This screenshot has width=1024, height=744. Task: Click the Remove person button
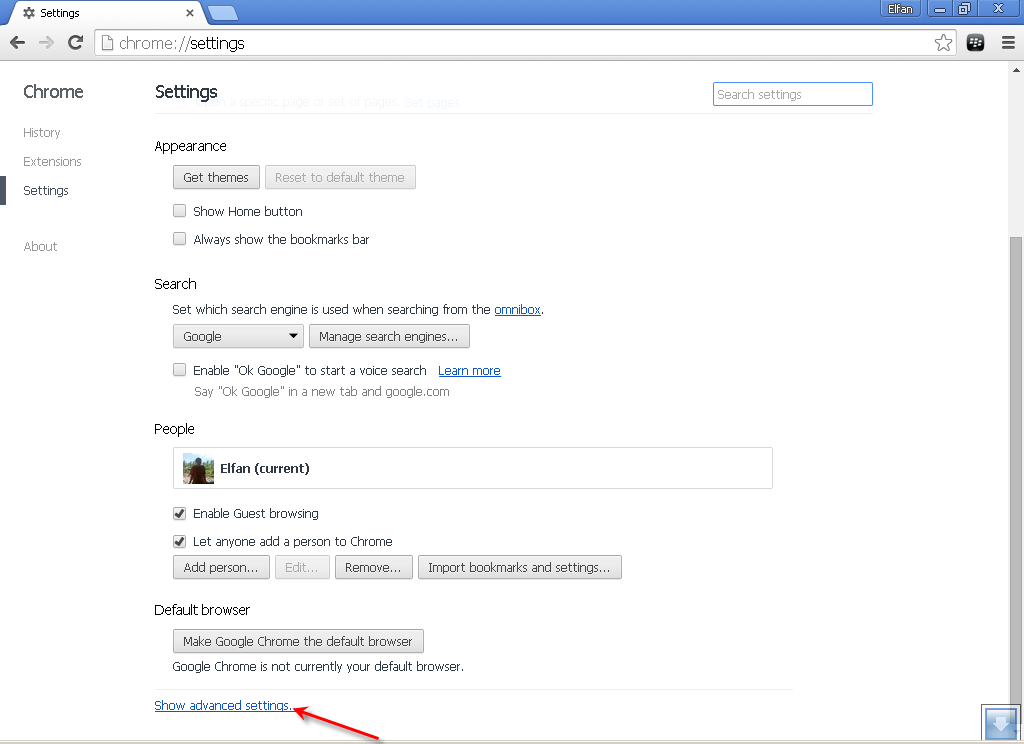click(x=374, y=568)
